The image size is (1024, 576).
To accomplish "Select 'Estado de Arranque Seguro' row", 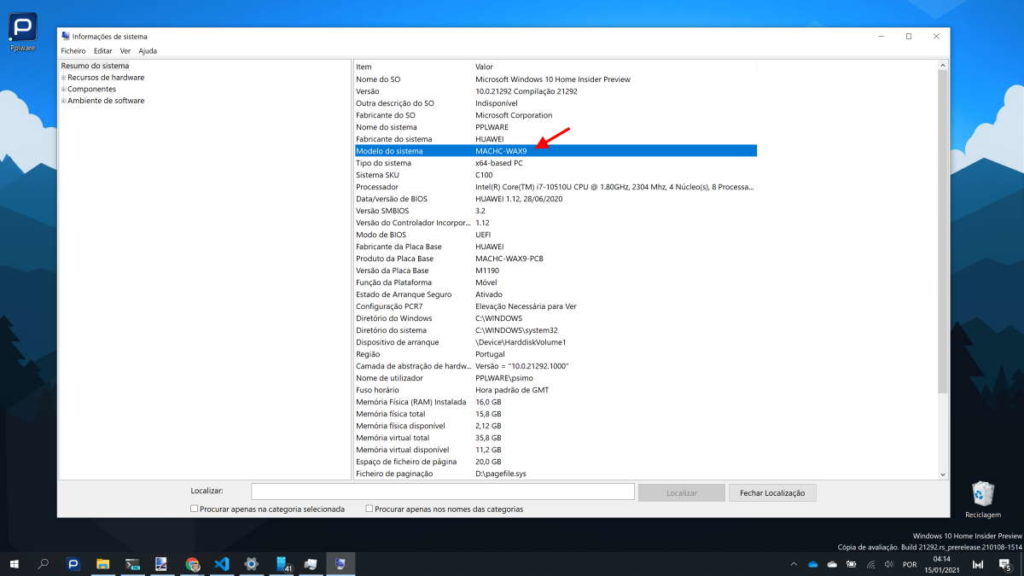I will tap(556, 295).
